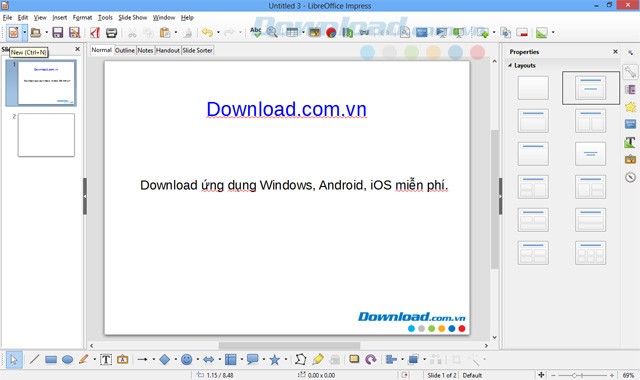Close the Properties sidebar panel
The width and height of the screenshot is (640, 380).
[616, 51]
